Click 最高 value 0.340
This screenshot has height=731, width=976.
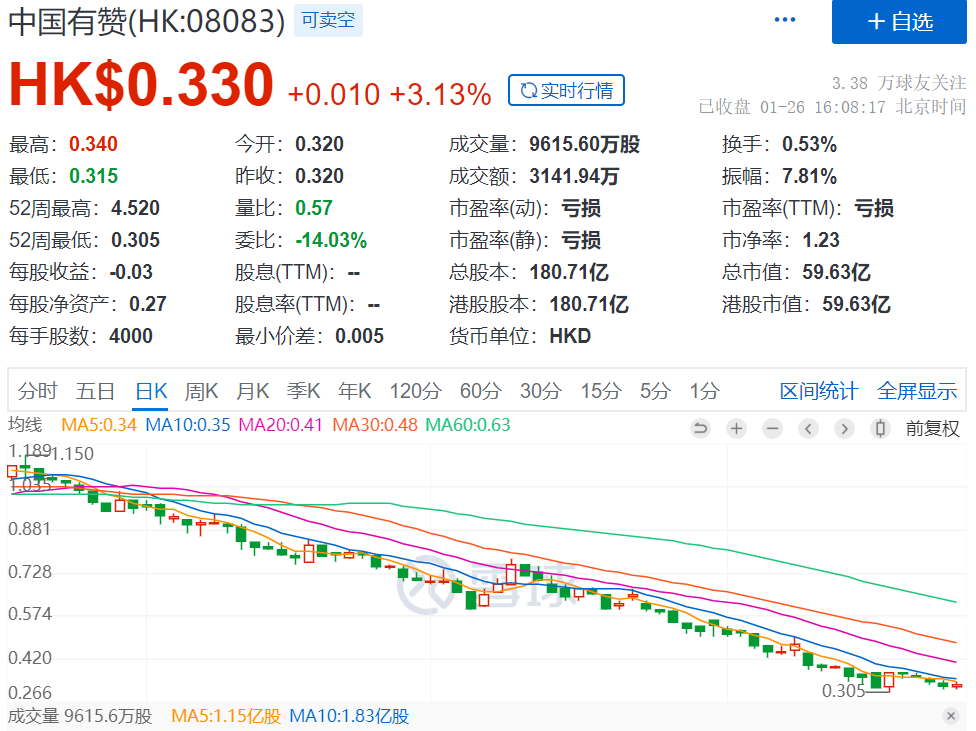[93, 144]
